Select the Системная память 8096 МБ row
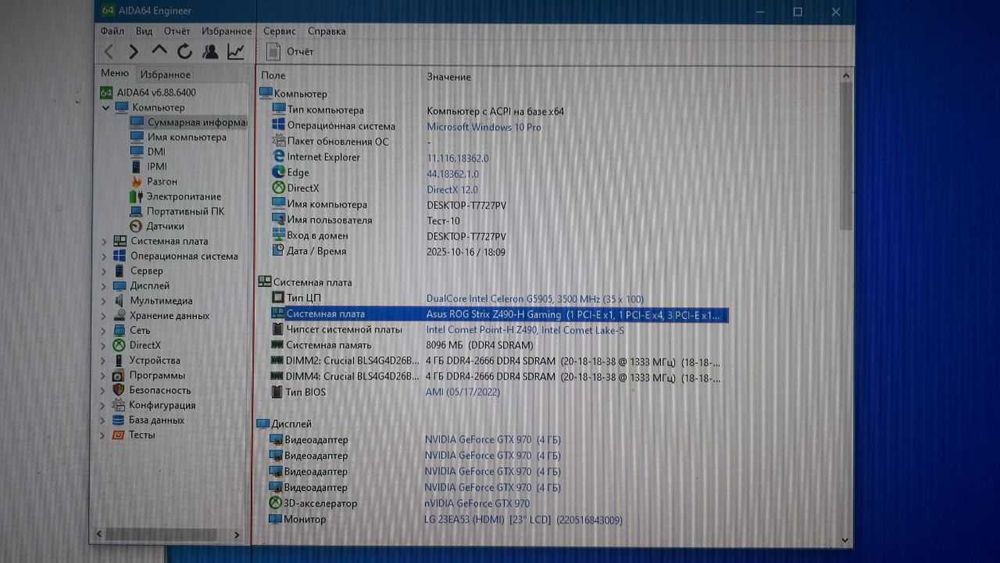Viewport: 1000px width, 563px height. (402, 345)
